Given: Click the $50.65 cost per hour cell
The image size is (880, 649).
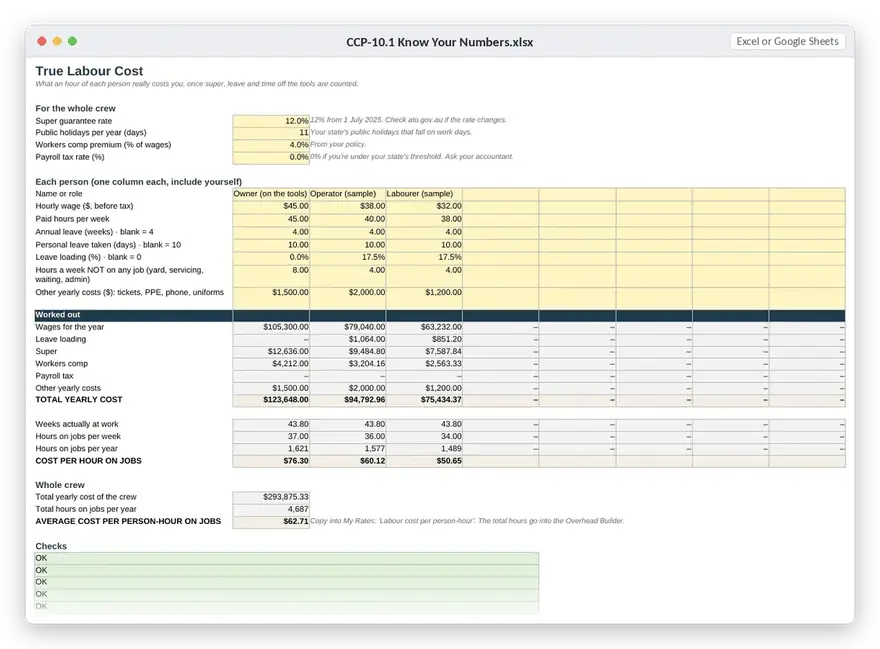Looking at the screenshot, I should 424,461.
